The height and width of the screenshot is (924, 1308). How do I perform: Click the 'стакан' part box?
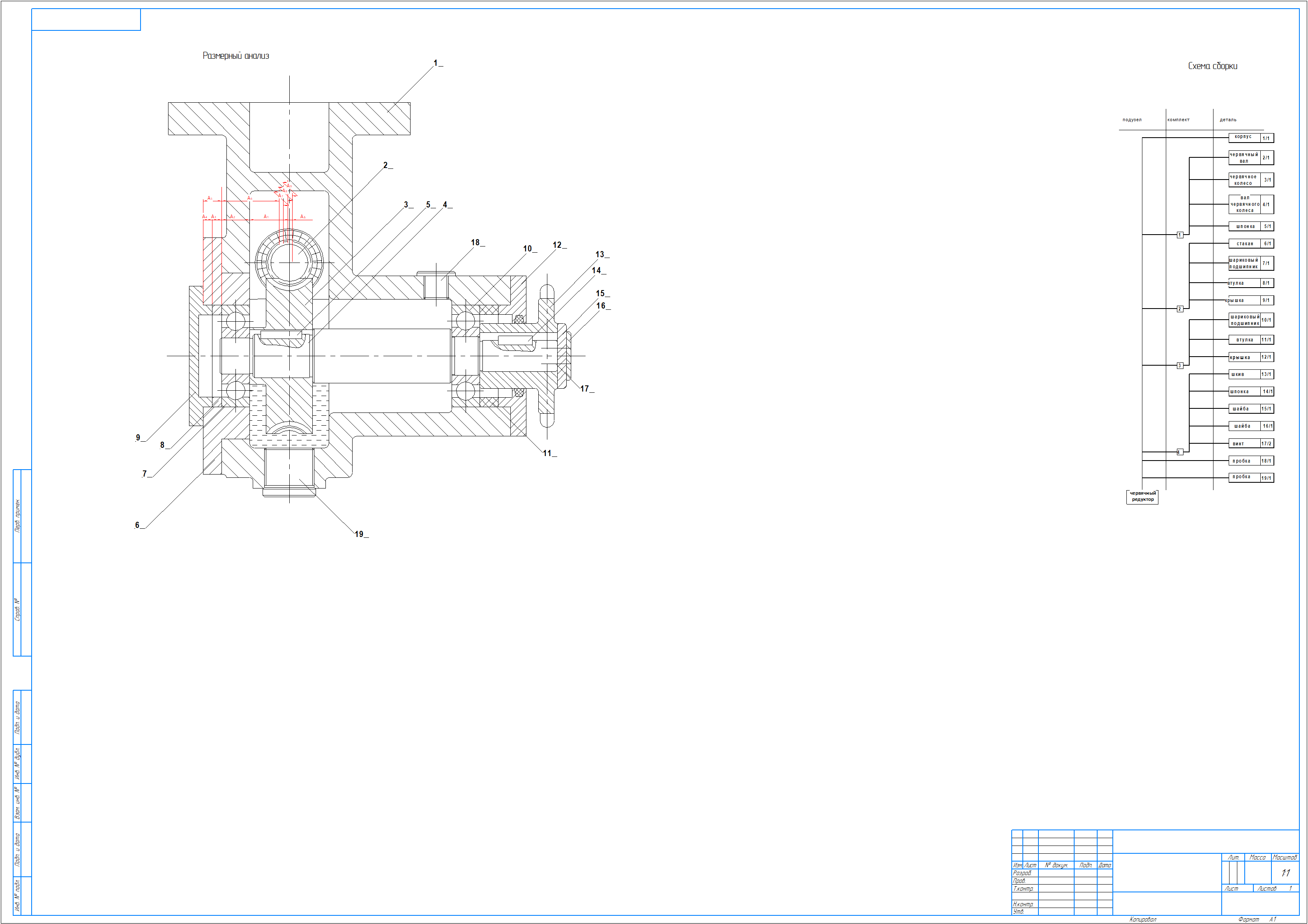[x=1244, y=244]
